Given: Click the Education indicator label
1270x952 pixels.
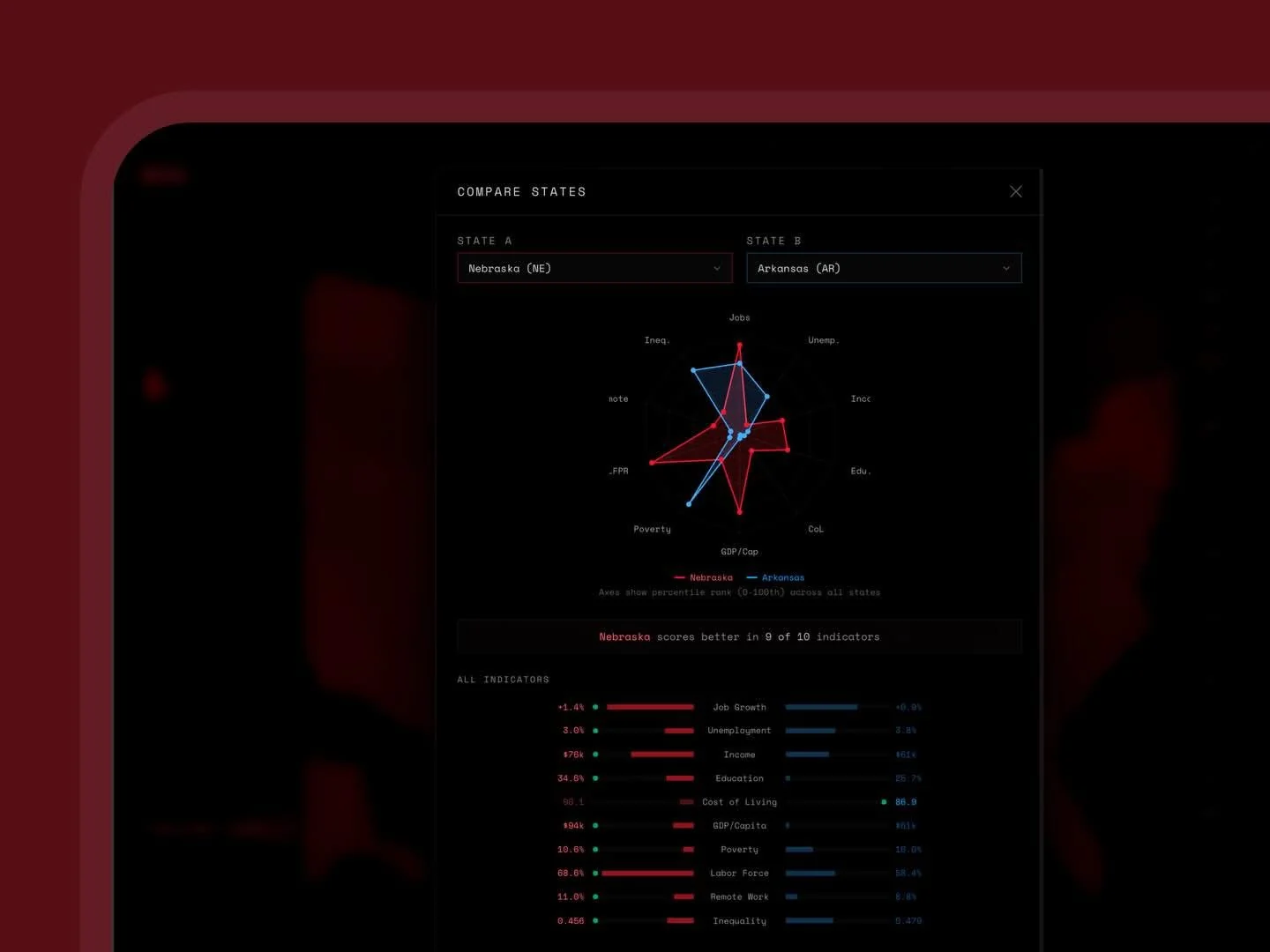Looking at the screenshot, I should point(739,778).
